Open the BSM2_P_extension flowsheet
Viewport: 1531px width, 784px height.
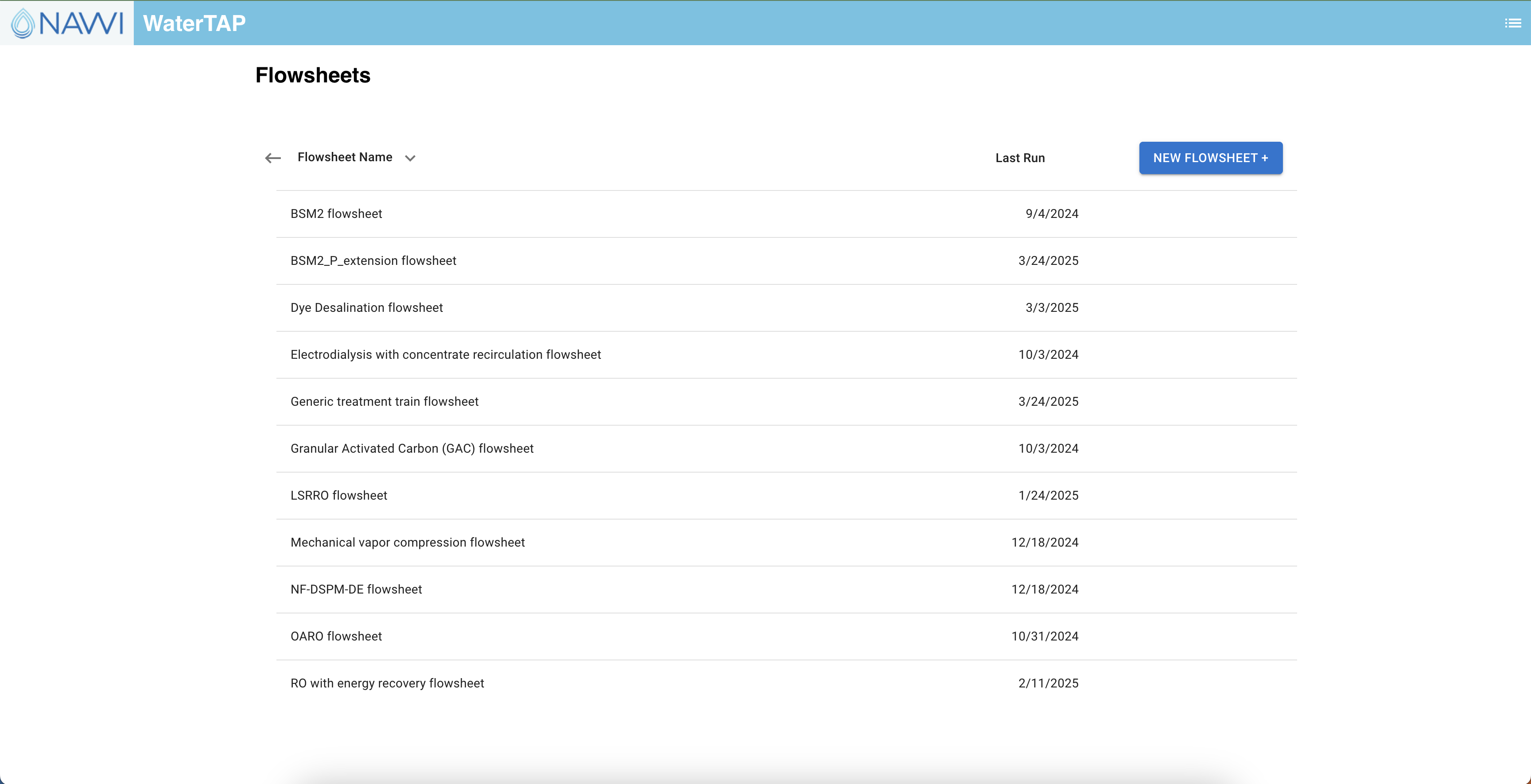pos(786,261)
